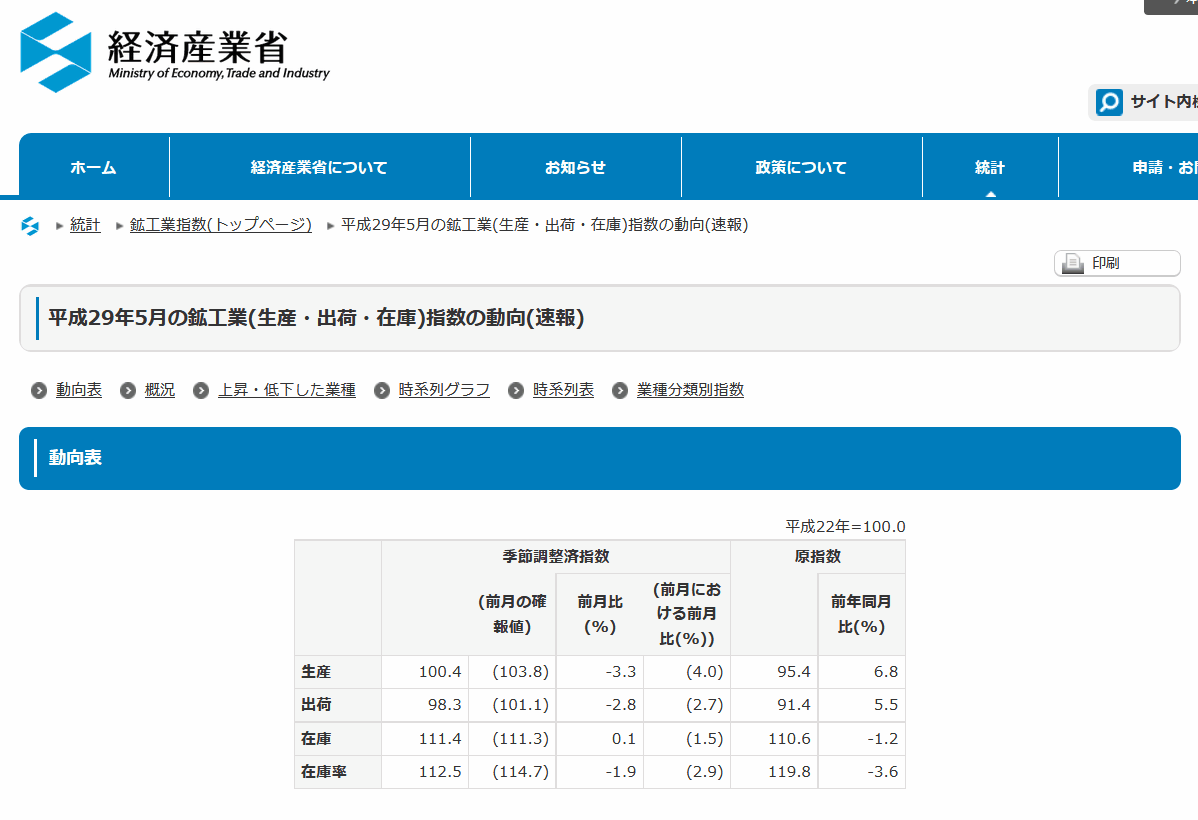Jump to the 動向表 anchor link

79,390
